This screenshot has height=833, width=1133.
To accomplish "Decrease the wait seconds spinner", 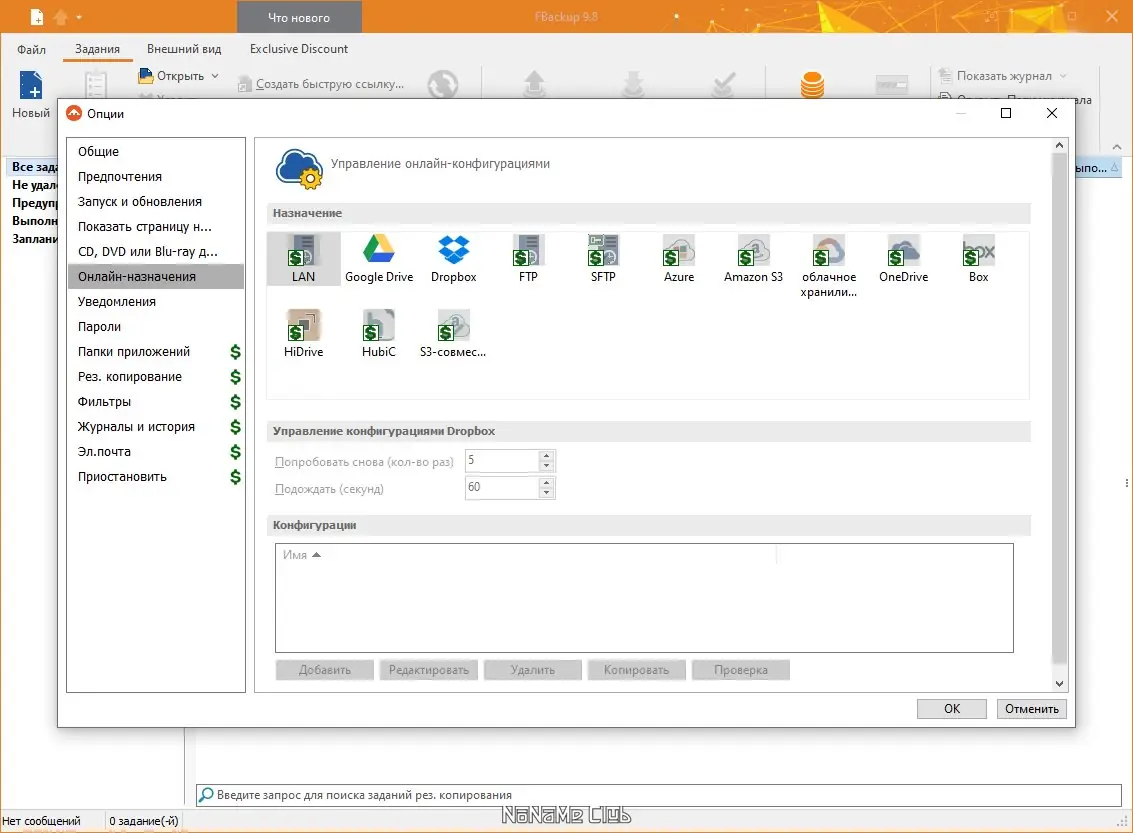I will click(546, 493).
